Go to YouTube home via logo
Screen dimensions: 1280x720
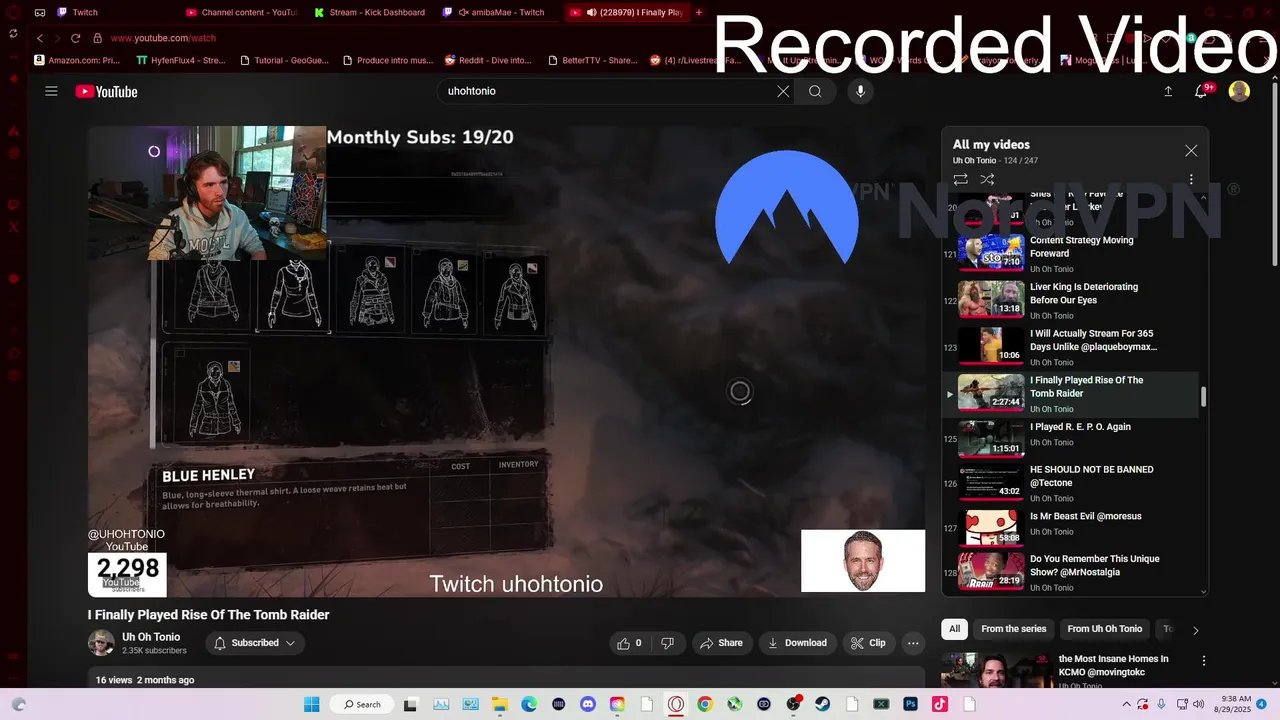[x=106, y=92]
